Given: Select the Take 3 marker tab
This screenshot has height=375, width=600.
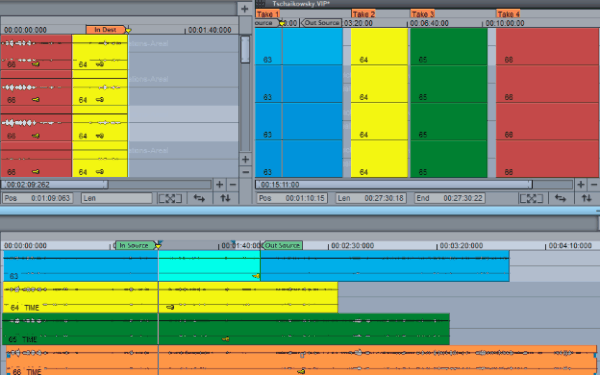Looking at the screenshot, I should click(422, 14).
